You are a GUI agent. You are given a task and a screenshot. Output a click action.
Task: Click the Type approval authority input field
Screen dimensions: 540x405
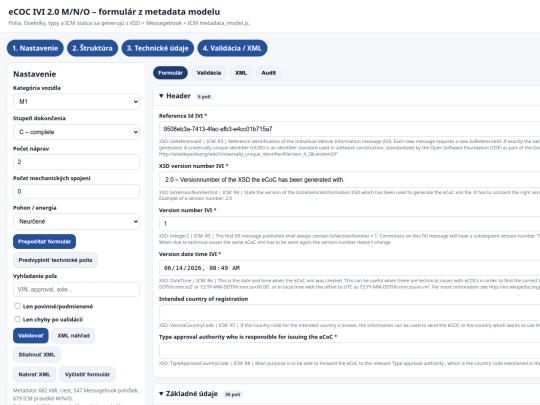coord(349,351)
